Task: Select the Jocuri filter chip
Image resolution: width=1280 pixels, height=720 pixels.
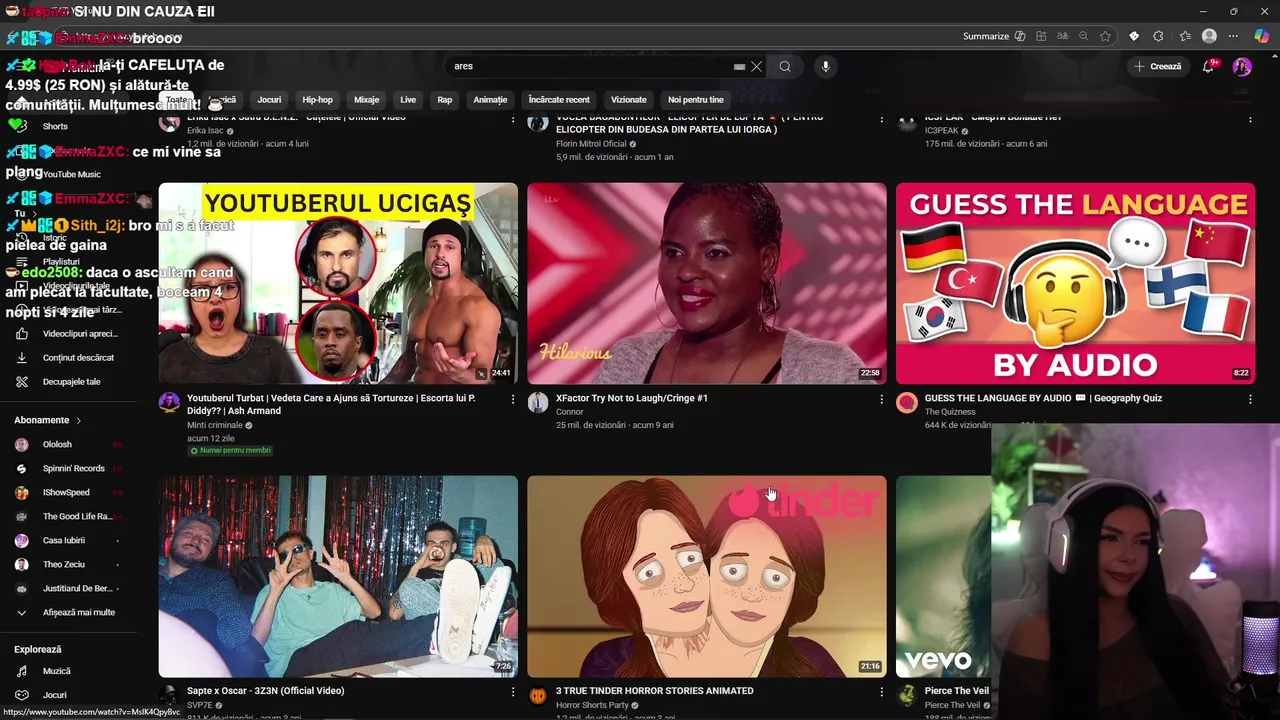Action: [x=269, y=100]
